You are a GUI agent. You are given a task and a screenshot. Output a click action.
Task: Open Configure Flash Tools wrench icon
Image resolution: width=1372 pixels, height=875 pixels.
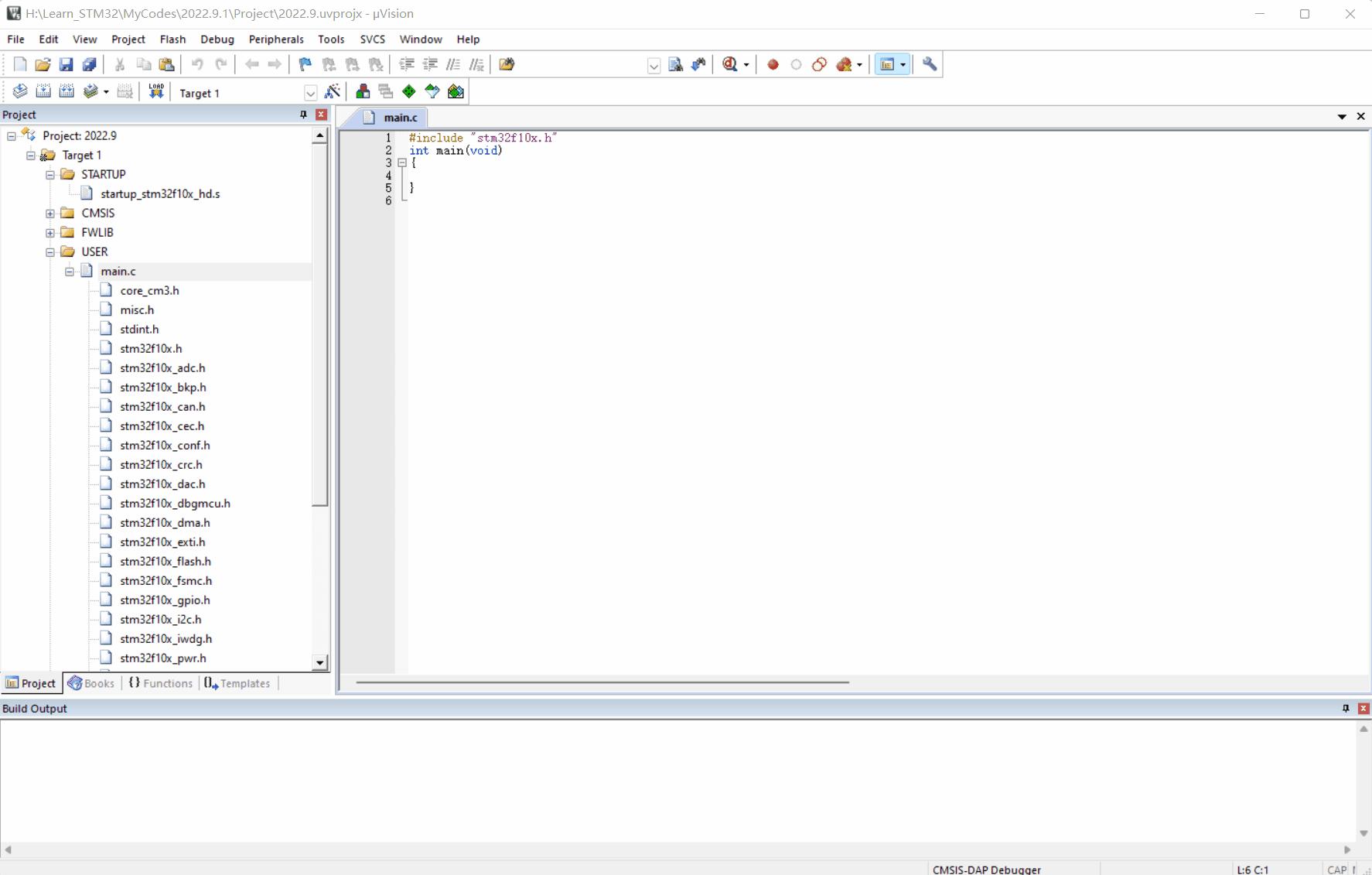click(x=929, y=64)
